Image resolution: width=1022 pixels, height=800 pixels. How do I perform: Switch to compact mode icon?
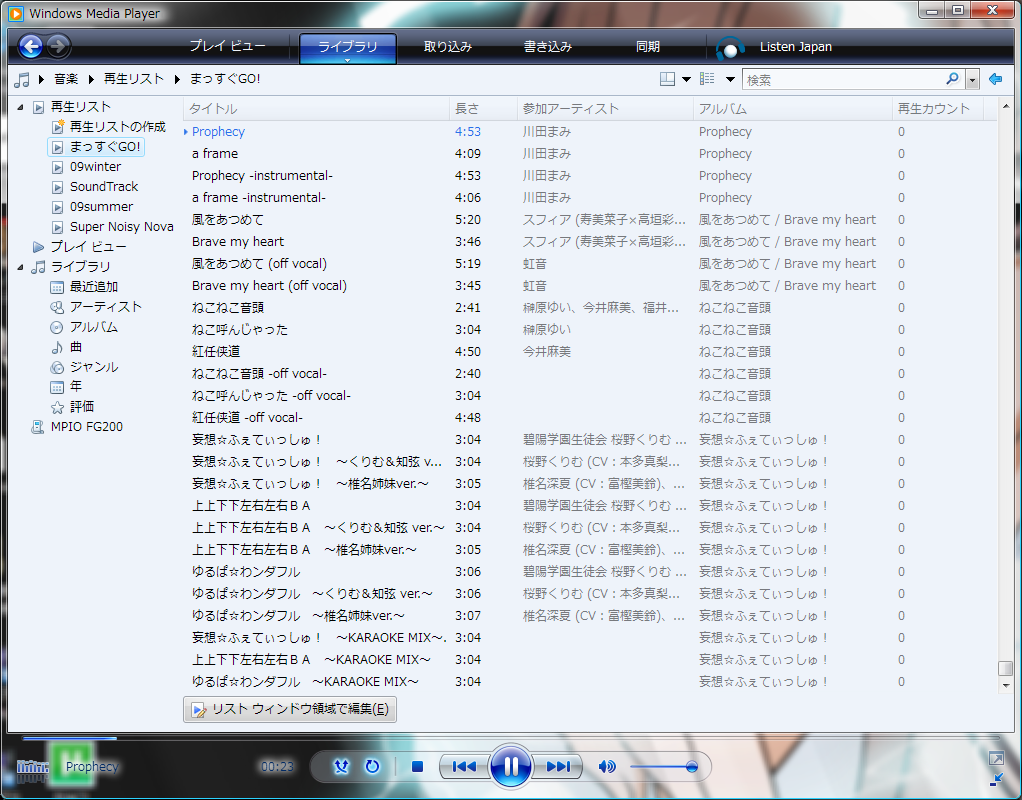996,778
